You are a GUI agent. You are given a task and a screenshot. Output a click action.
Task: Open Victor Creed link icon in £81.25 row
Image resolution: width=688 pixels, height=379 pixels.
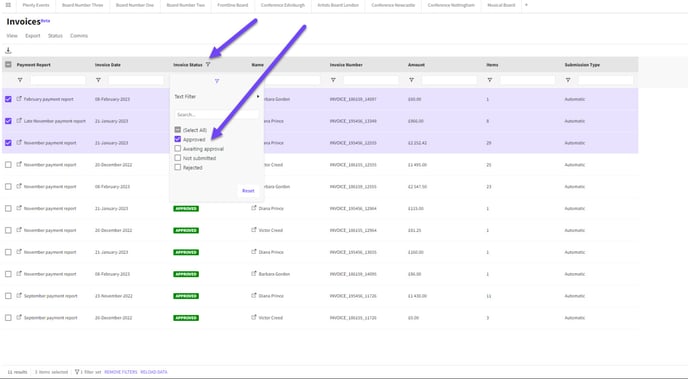pos(254,230)
